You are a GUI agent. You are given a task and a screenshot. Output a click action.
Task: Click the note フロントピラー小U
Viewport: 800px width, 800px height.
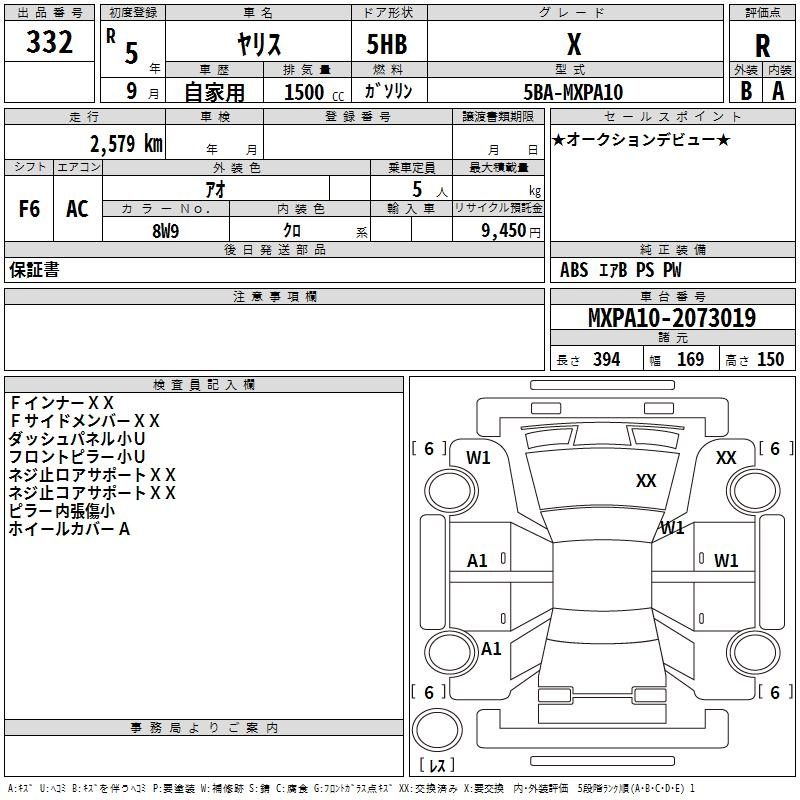[x=77, y=457]
